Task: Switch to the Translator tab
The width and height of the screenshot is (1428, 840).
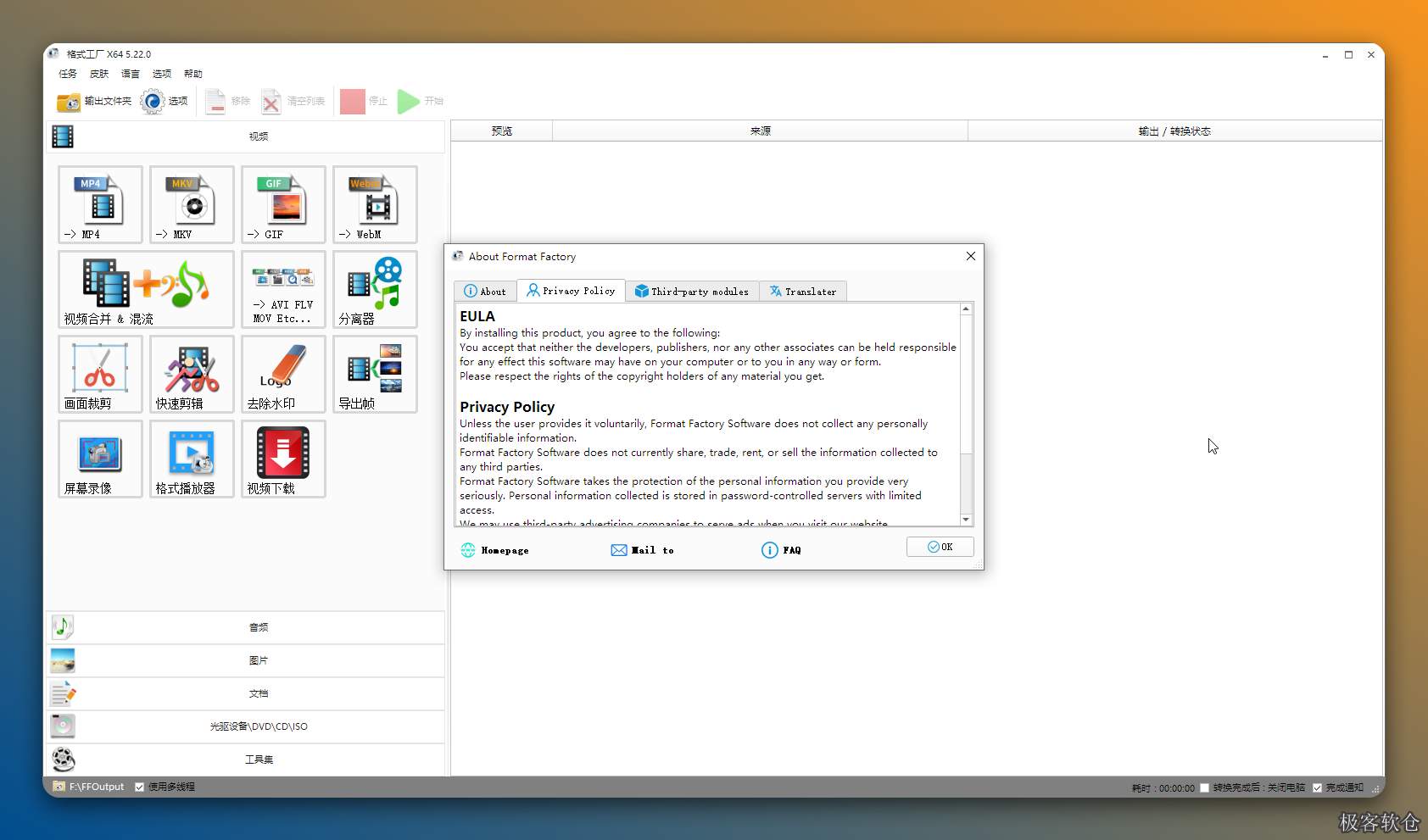Action: point(803,292)
